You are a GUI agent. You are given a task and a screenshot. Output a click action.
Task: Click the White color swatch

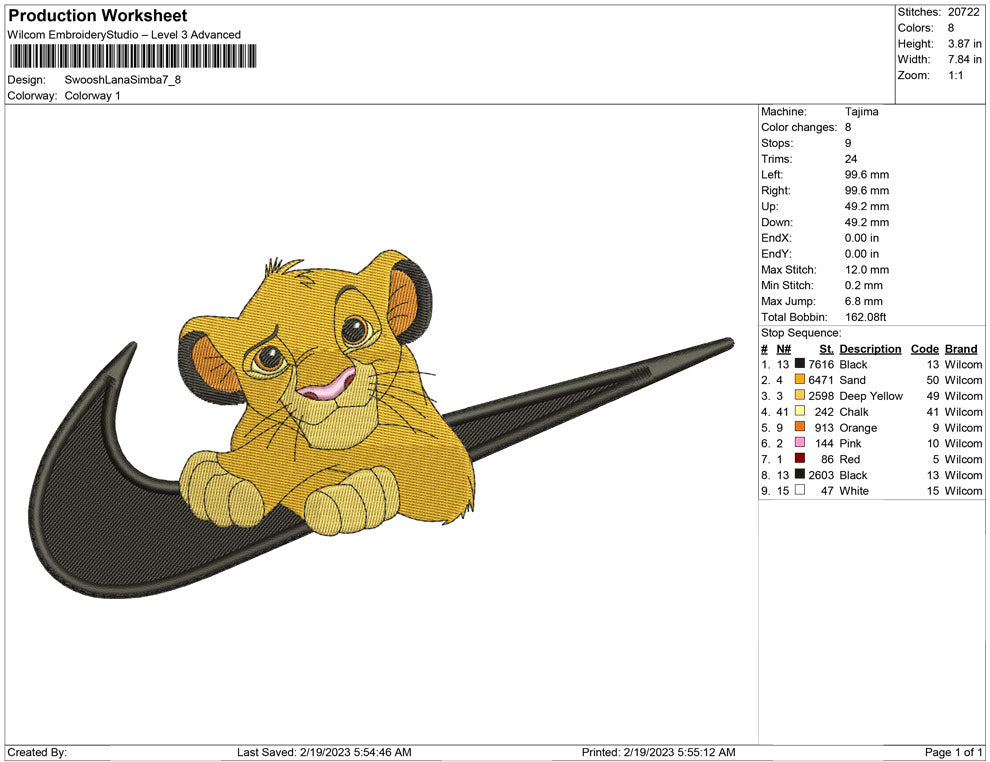point(800,490)
